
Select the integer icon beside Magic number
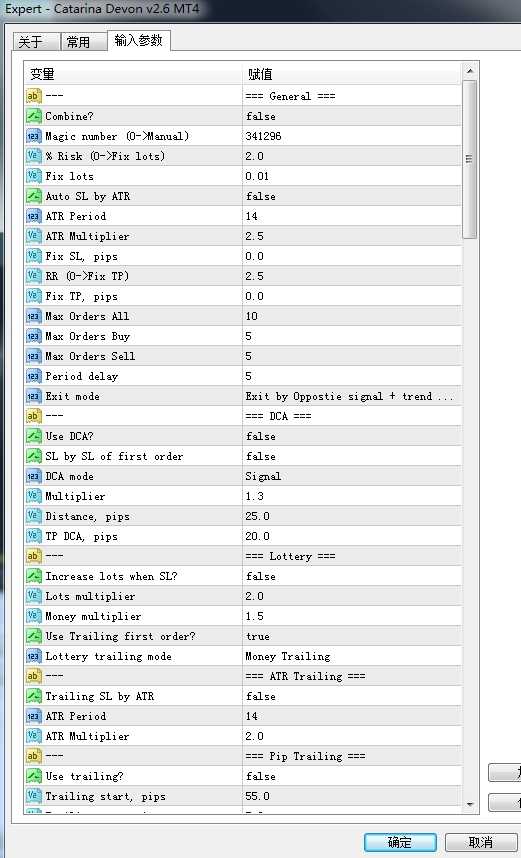pyautogui.click(x=33, y=136)
